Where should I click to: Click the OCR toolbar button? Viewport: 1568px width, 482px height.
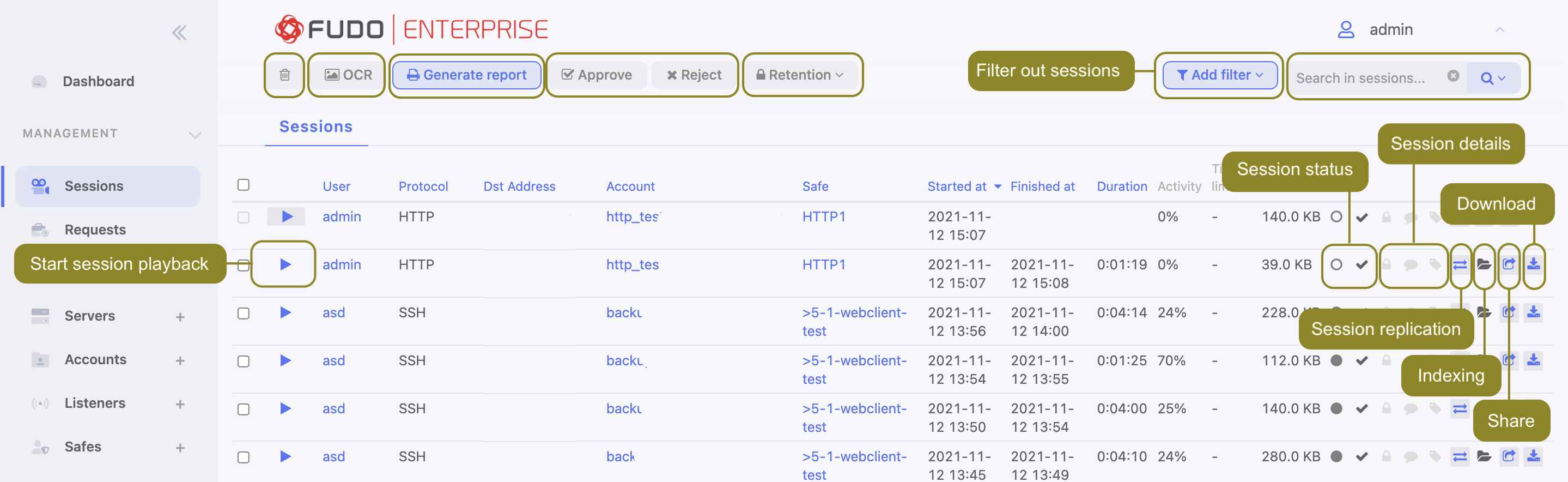coord(347,75)
